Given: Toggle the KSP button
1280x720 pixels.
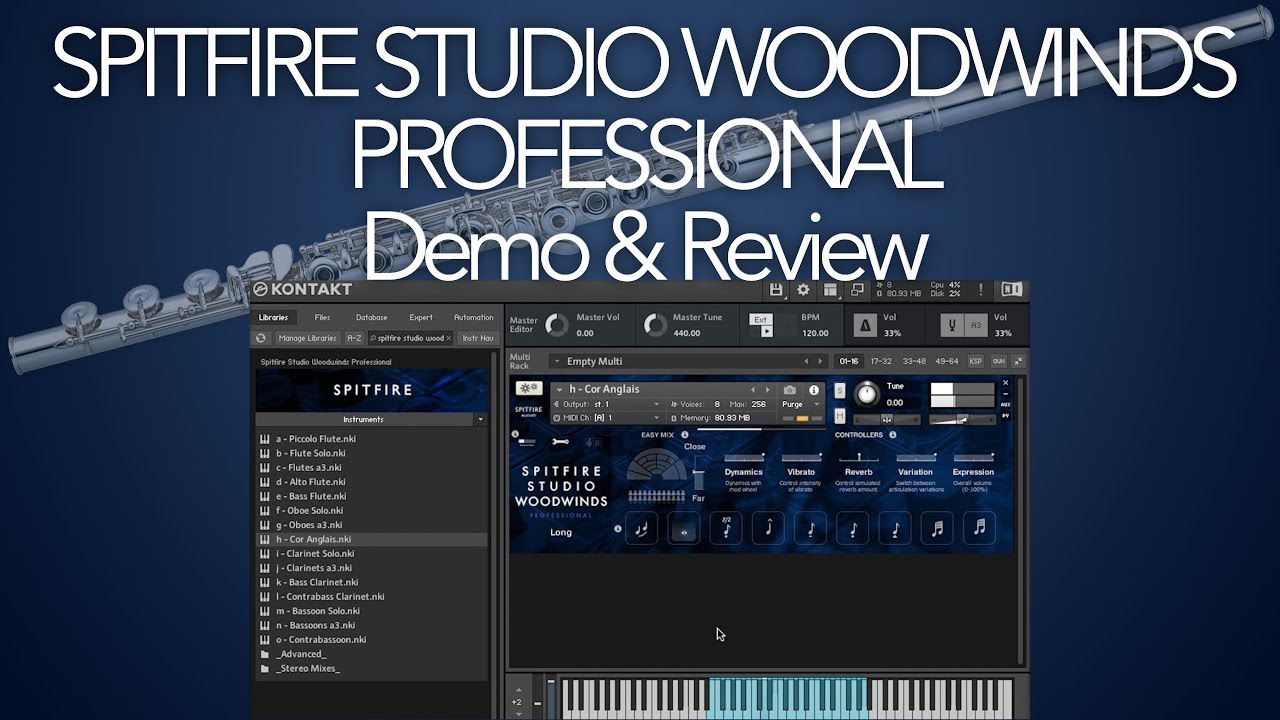Looking at the screenshot, I should pyautogui.click(x=976, y=361).
